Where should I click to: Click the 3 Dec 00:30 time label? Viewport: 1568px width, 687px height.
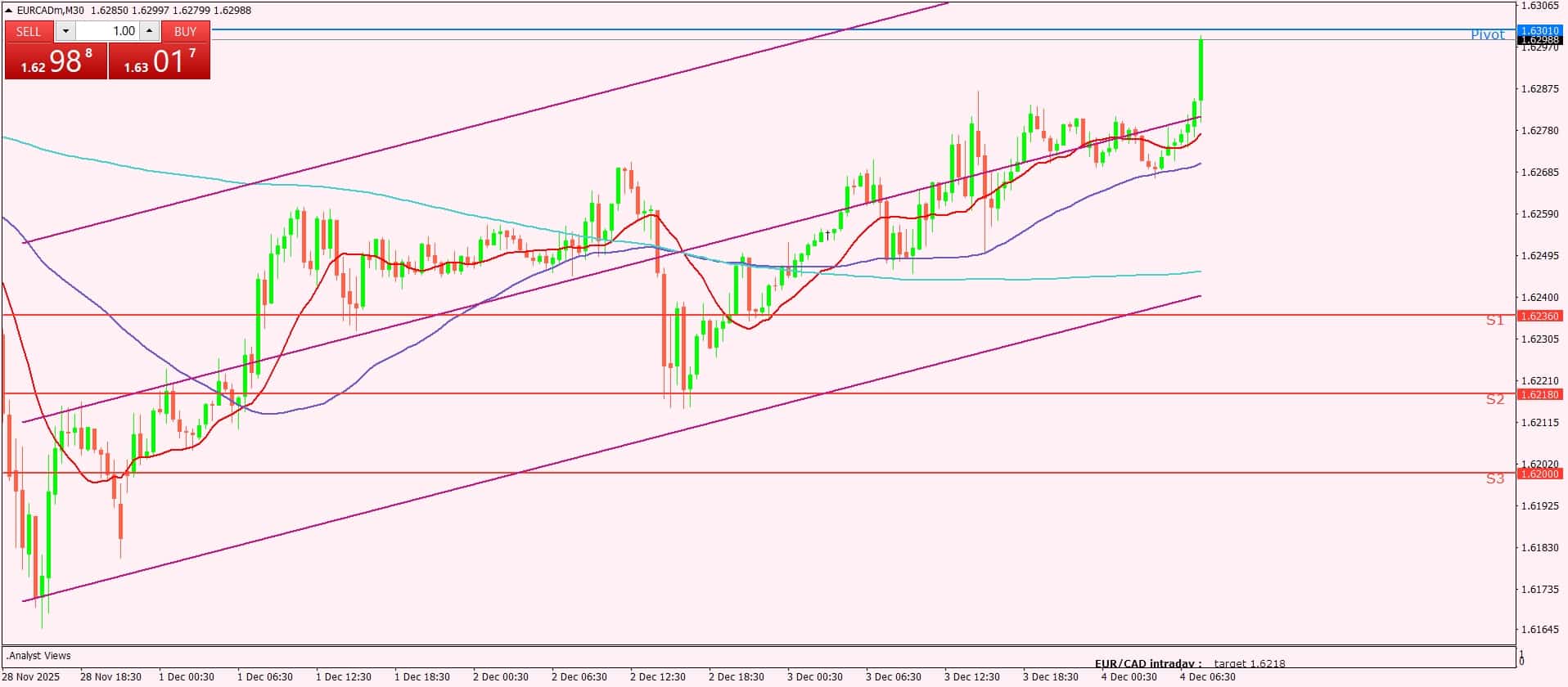[815, 676]
